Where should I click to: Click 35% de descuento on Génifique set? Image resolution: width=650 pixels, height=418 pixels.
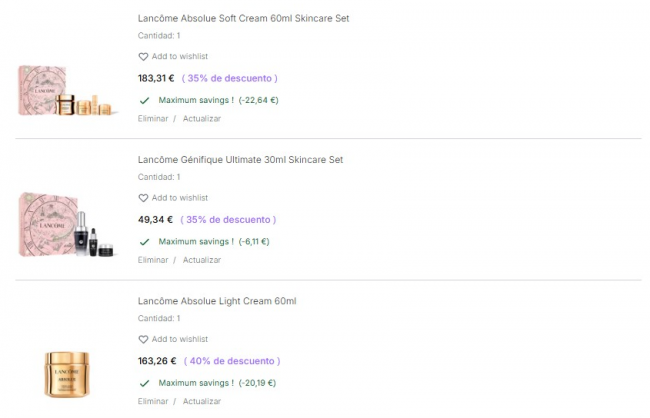pyautogui.click(x=229, y=220)
